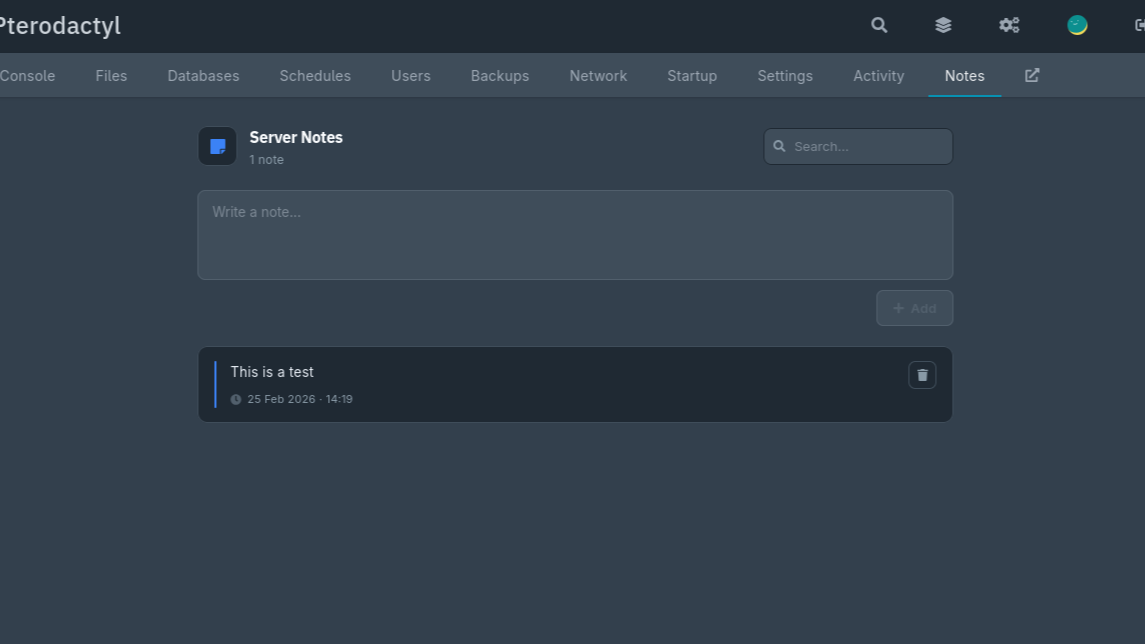Open account via the avatar icon
The height and width of the screenshot is (644, 1145).
click(1077, 25)
